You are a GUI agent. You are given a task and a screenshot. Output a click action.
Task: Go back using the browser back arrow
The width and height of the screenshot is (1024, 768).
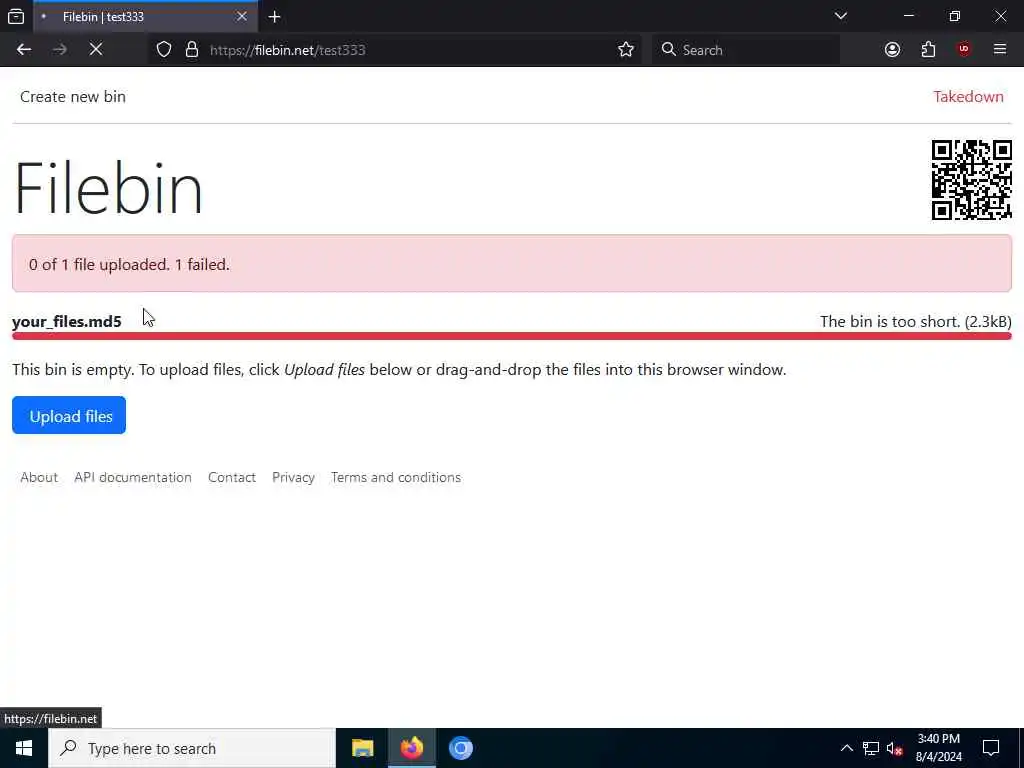(24, 50)
